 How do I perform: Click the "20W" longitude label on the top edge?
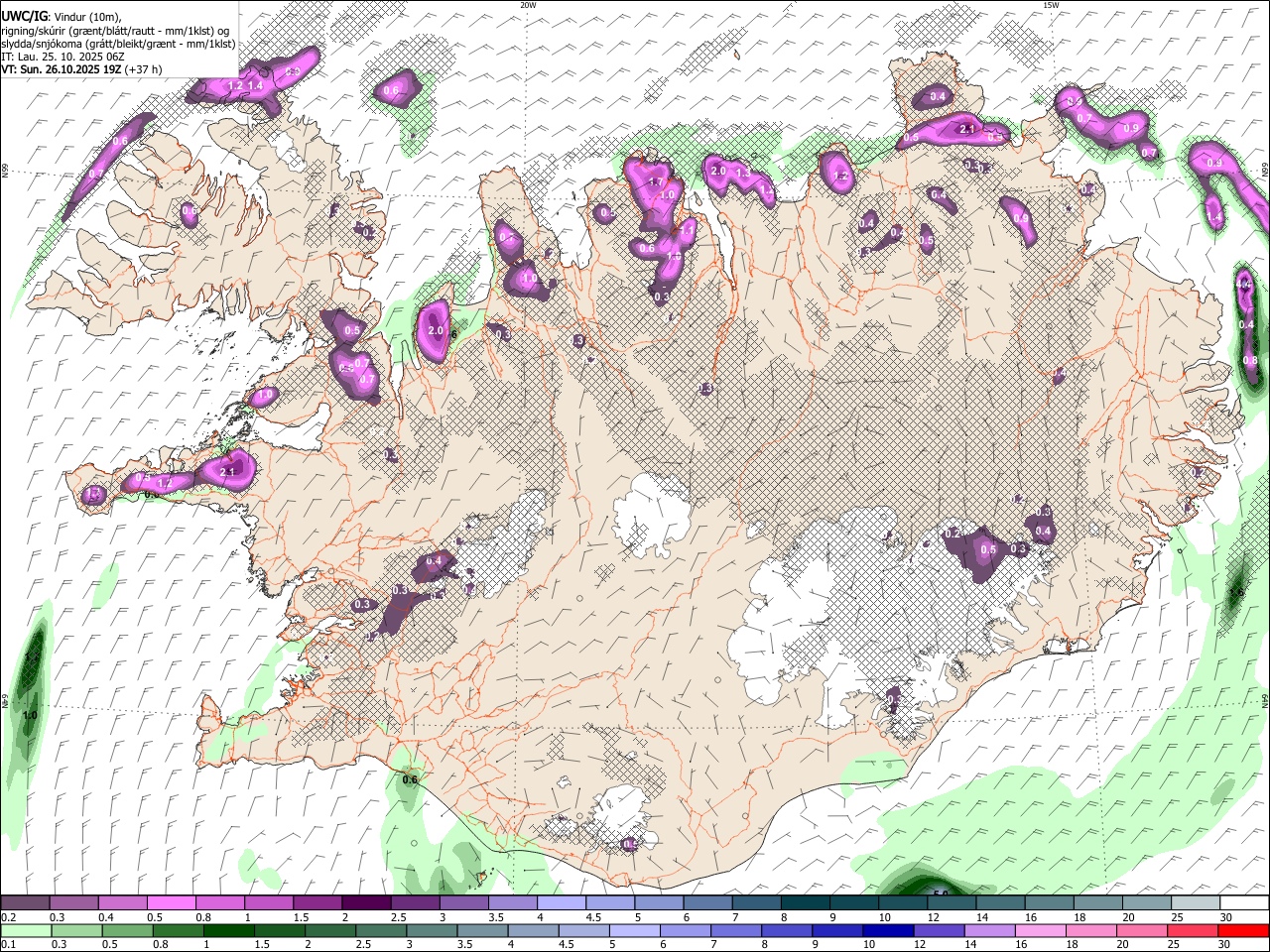pos(528,5)
